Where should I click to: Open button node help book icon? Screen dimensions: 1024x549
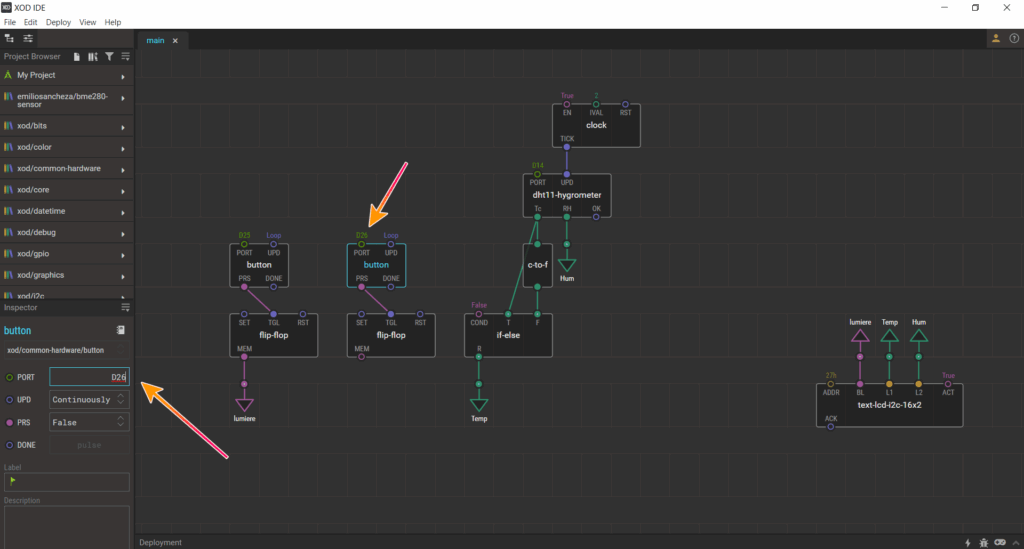click(121, 330)
